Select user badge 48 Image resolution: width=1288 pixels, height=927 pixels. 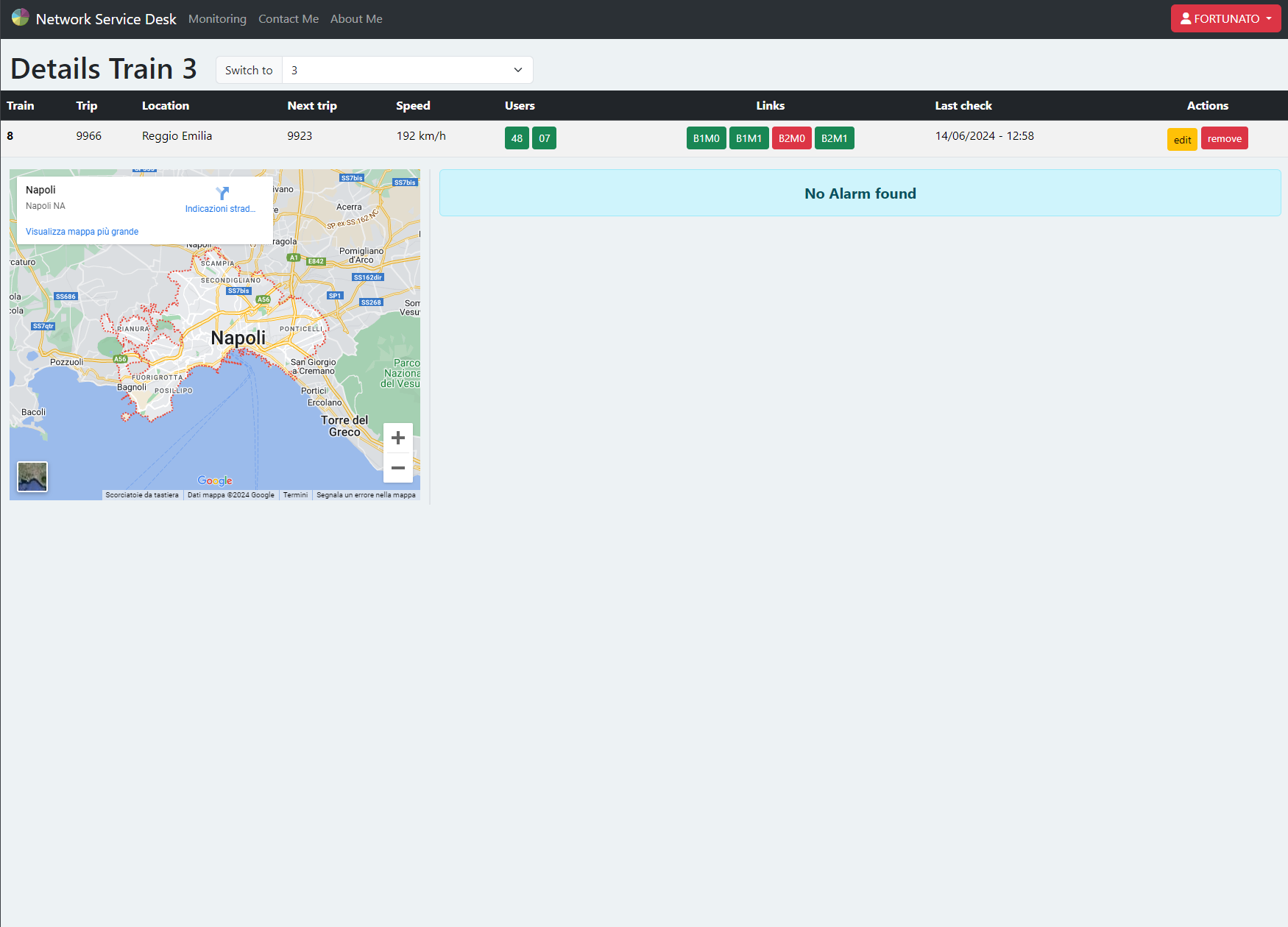pos(517,138)
